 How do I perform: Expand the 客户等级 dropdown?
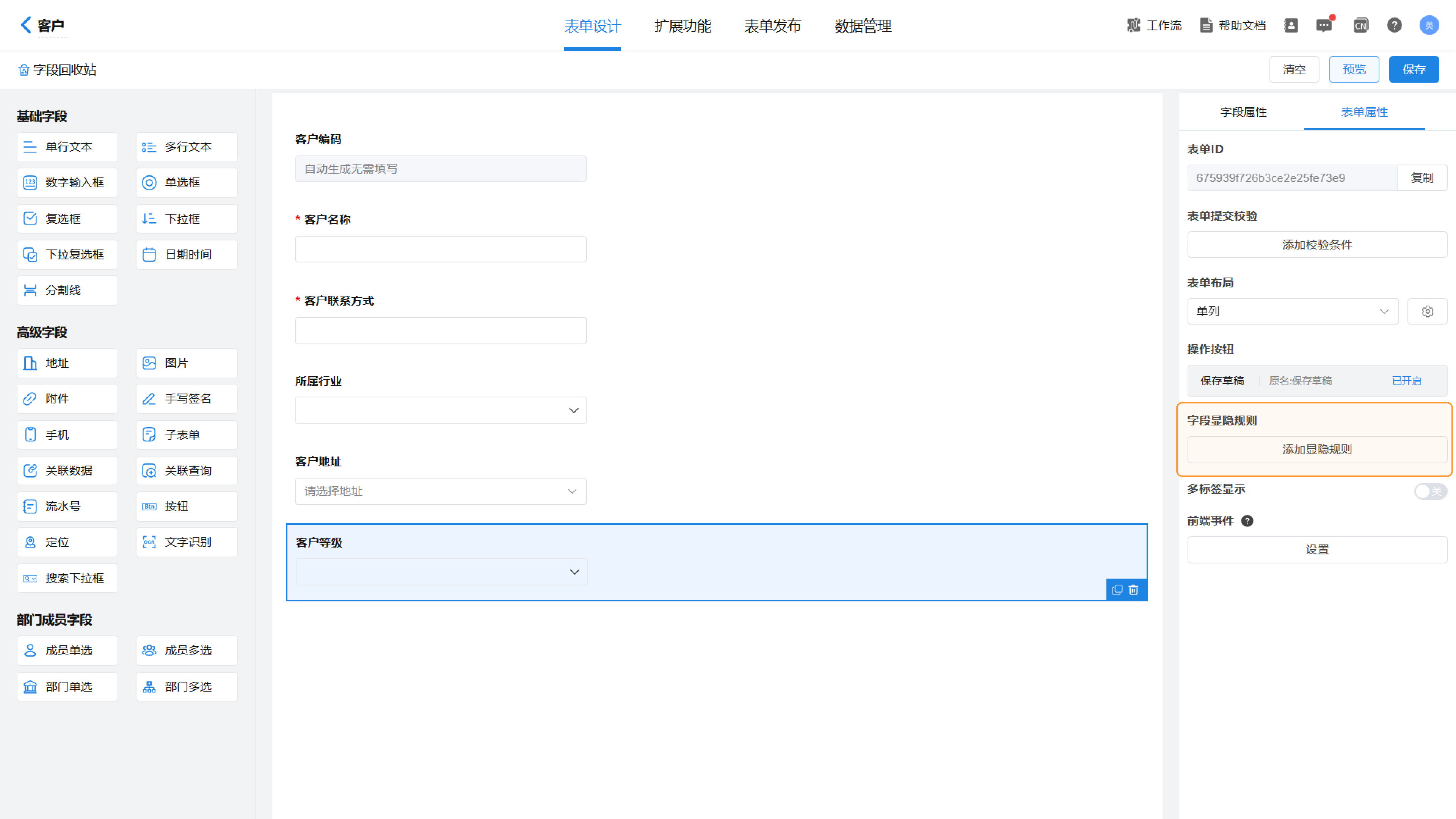point(441,572)
